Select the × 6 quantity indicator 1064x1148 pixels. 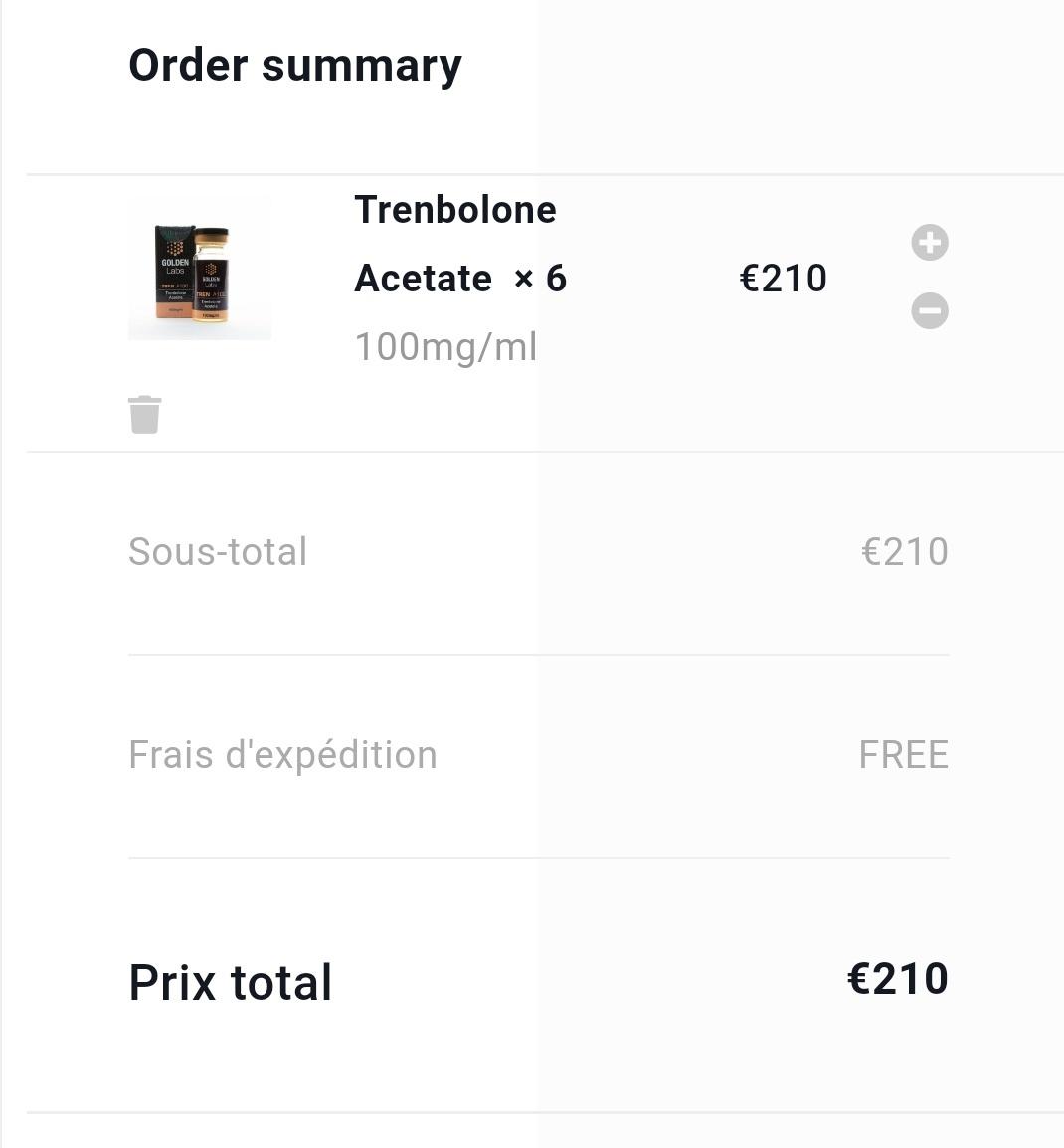coord(540,279)
